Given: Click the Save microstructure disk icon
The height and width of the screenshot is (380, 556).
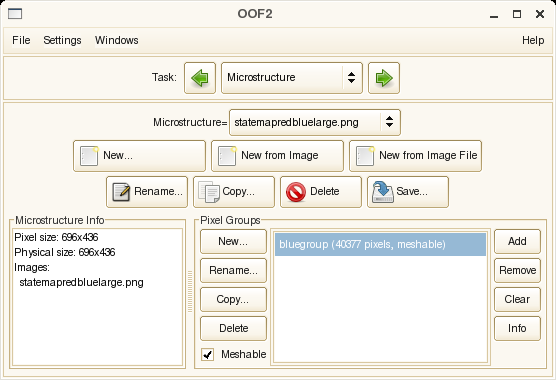Looking at the screenshot, I should [x=383, y=192].
